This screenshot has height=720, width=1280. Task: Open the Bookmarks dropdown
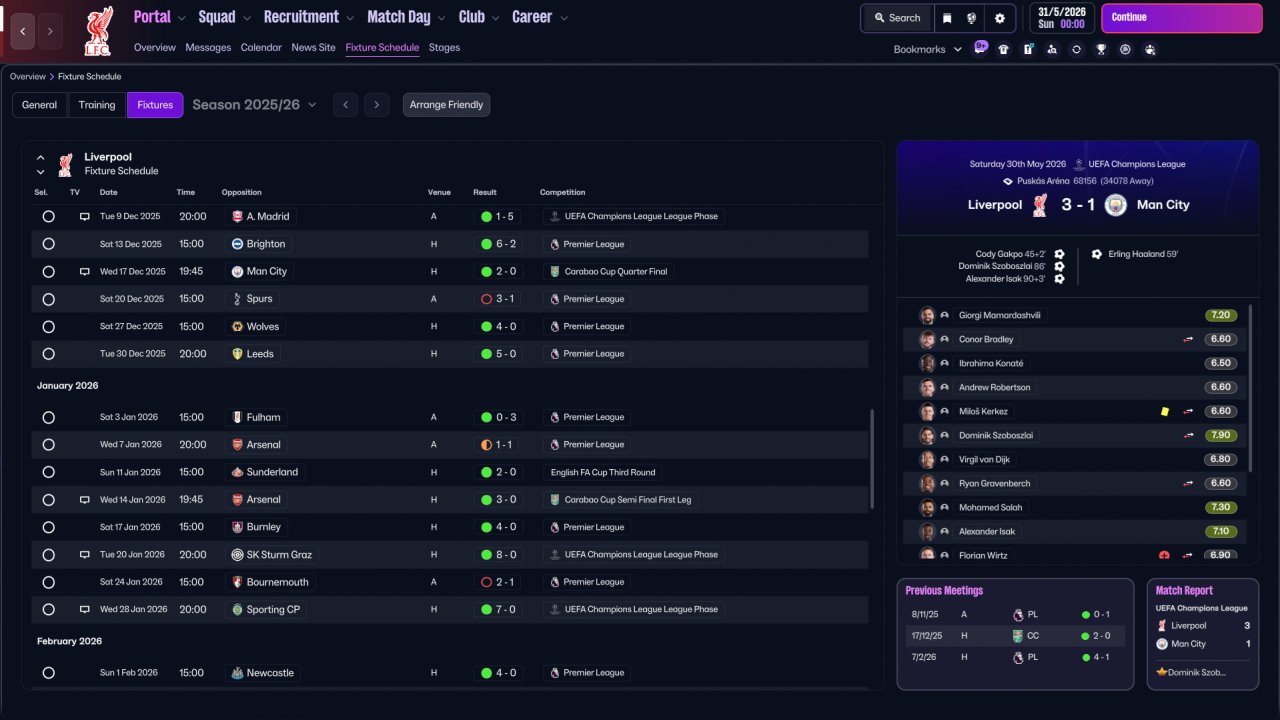click(x=927, y=49)
